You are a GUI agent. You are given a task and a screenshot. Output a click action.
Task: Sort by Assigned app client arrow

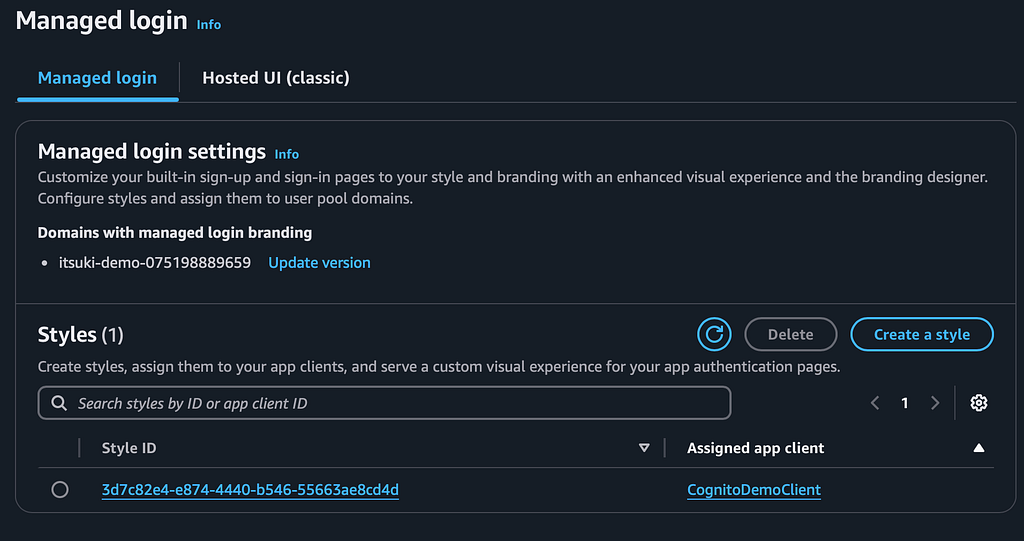coord(978,448)
